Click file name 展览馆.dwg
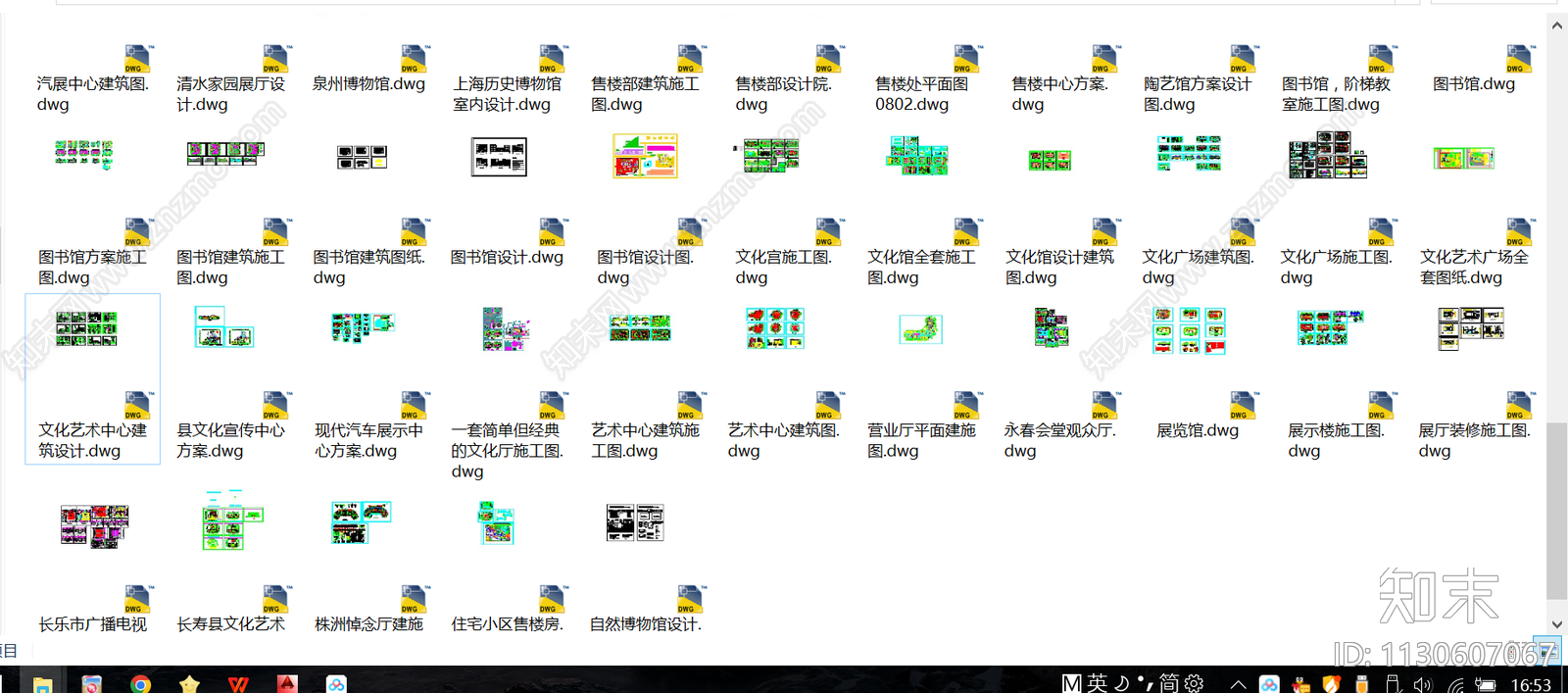The height and width of the screenshot is (693, 1568). tap(1198, 430)
